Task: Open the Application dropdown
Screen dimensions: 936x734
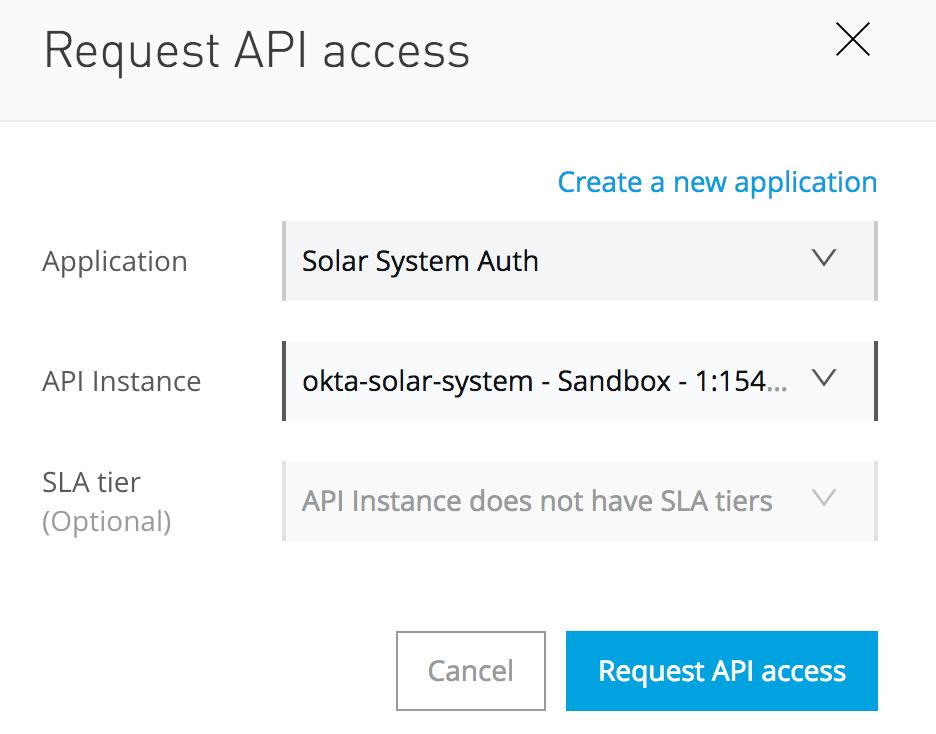Action: pos(580,261)
